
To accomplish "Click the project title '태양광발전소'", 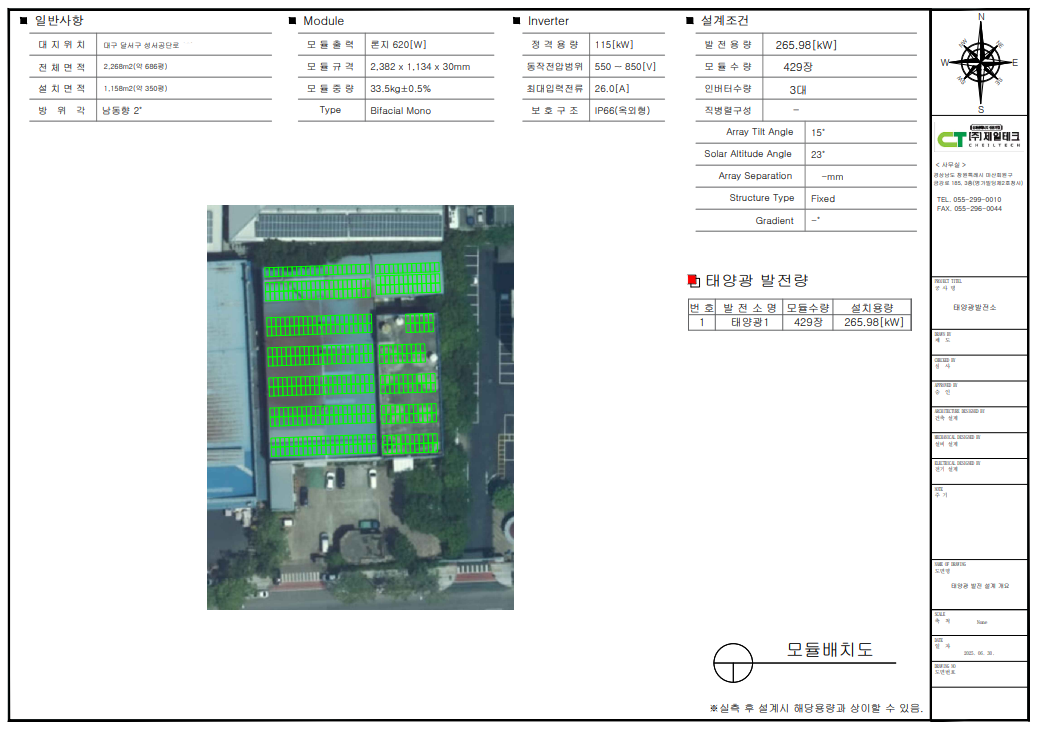I will click(x=974, y=307).
